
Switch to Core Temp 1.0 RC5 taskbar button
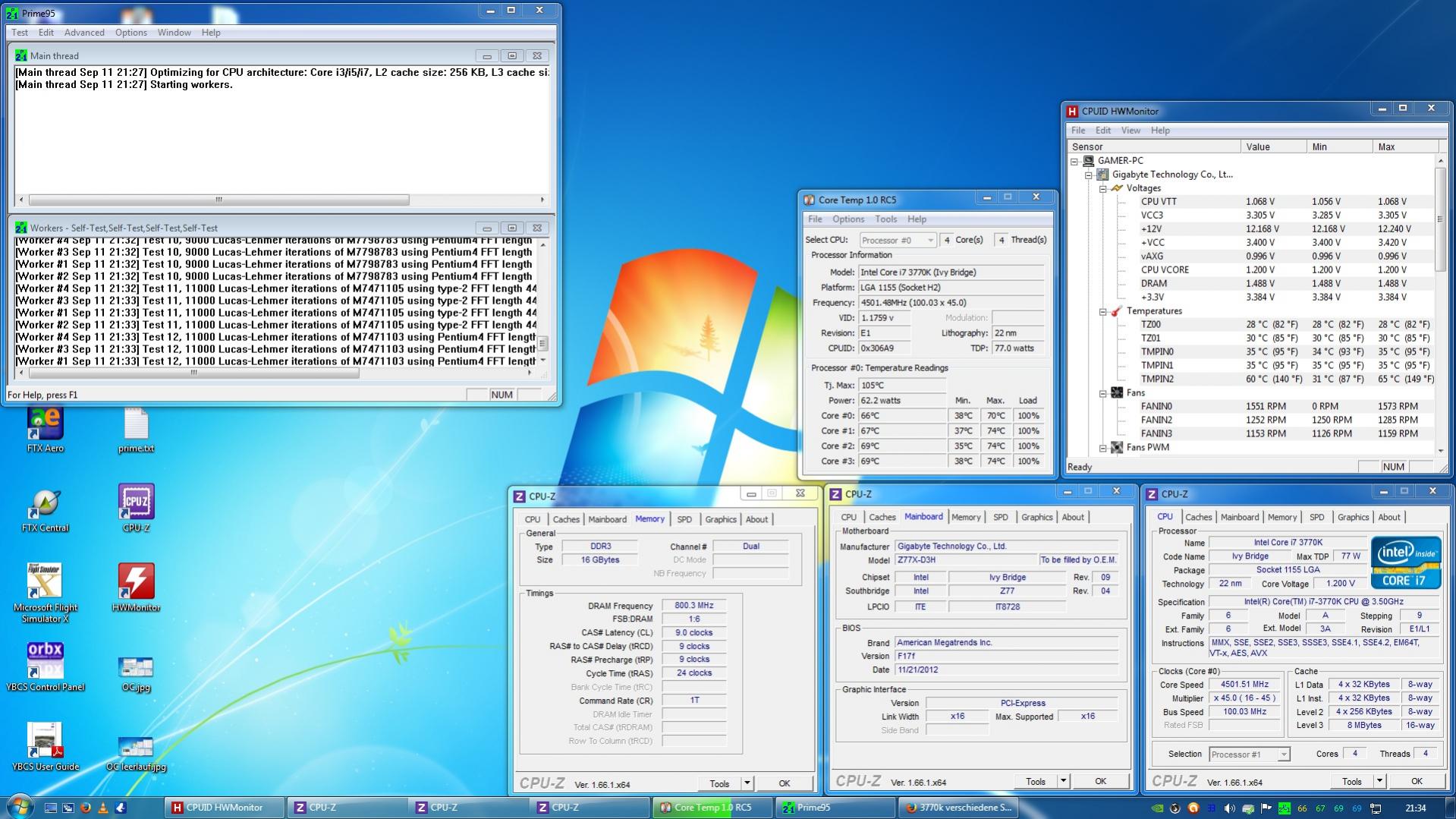tap(712, 808)
